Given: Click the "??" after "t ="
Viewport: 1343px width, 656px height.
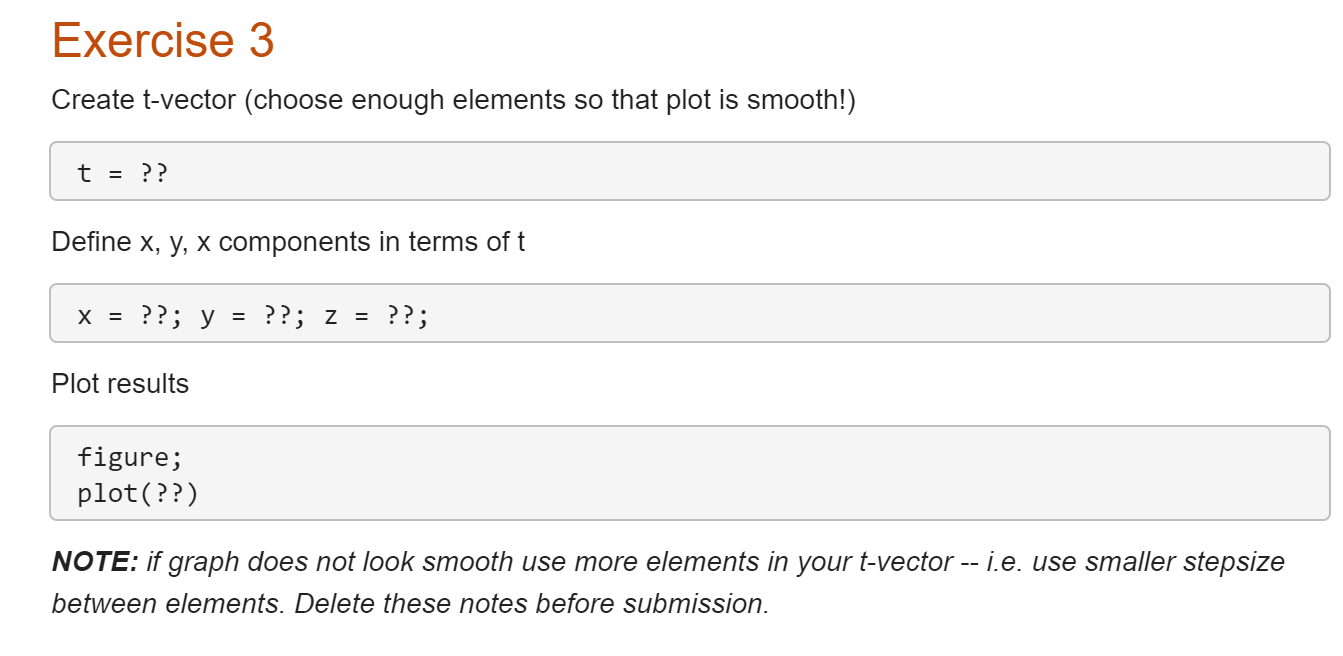Looking at the screenshot, I should [154, 174].
